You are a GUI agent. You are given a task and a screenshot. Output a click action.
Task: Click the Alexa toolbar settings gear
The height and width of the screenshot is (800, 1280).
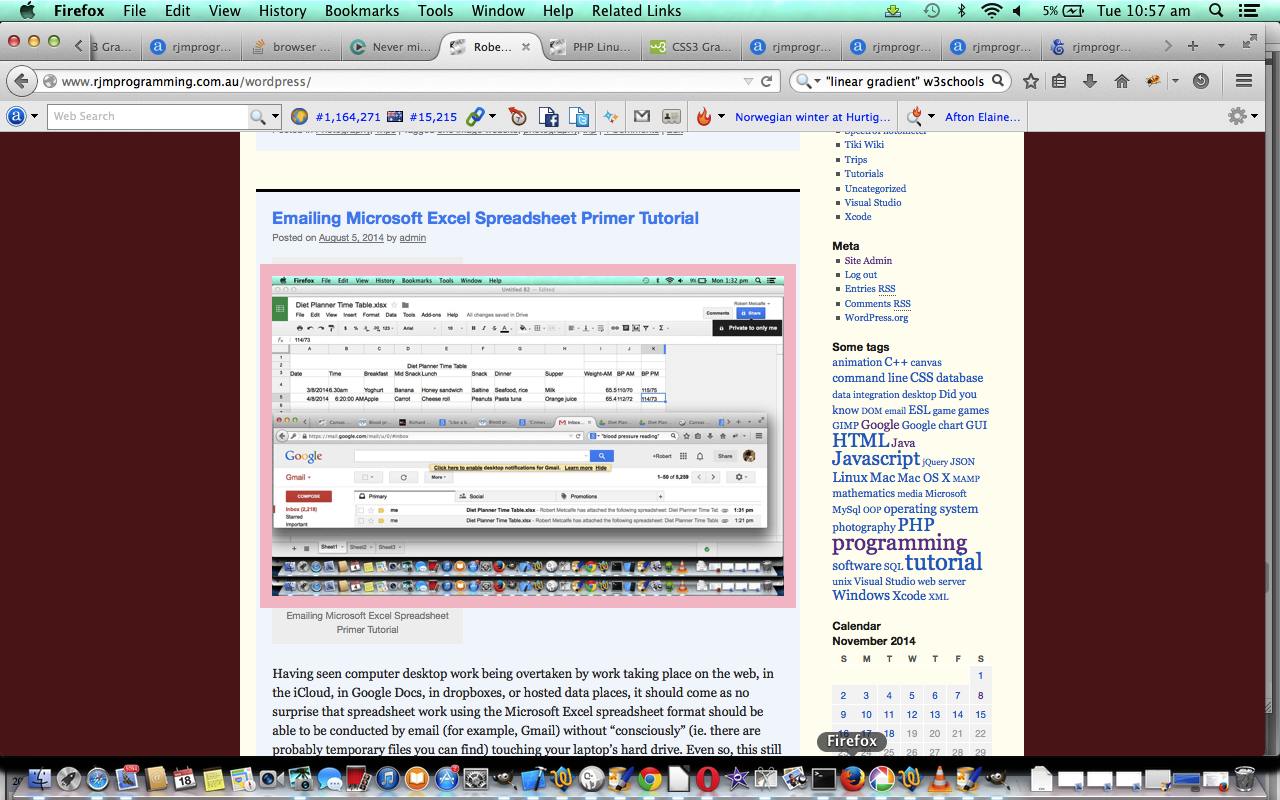[x=1237, y=117]
